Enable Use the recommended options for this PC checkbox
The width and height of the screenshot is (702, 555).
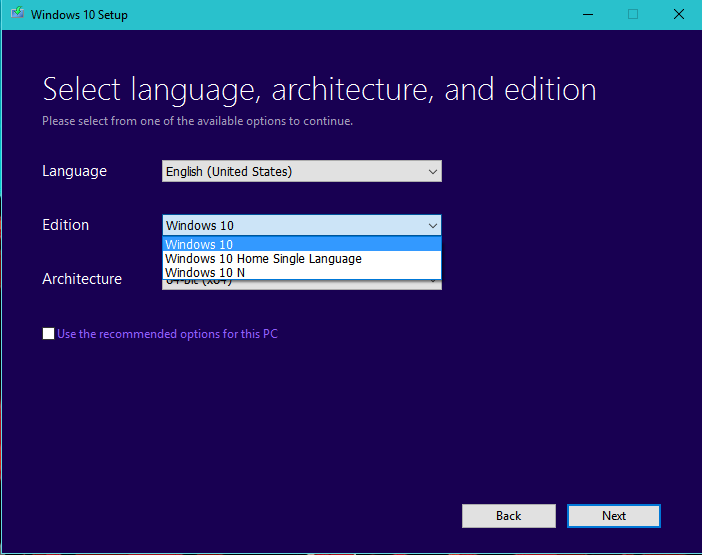[x=48, y=333]
